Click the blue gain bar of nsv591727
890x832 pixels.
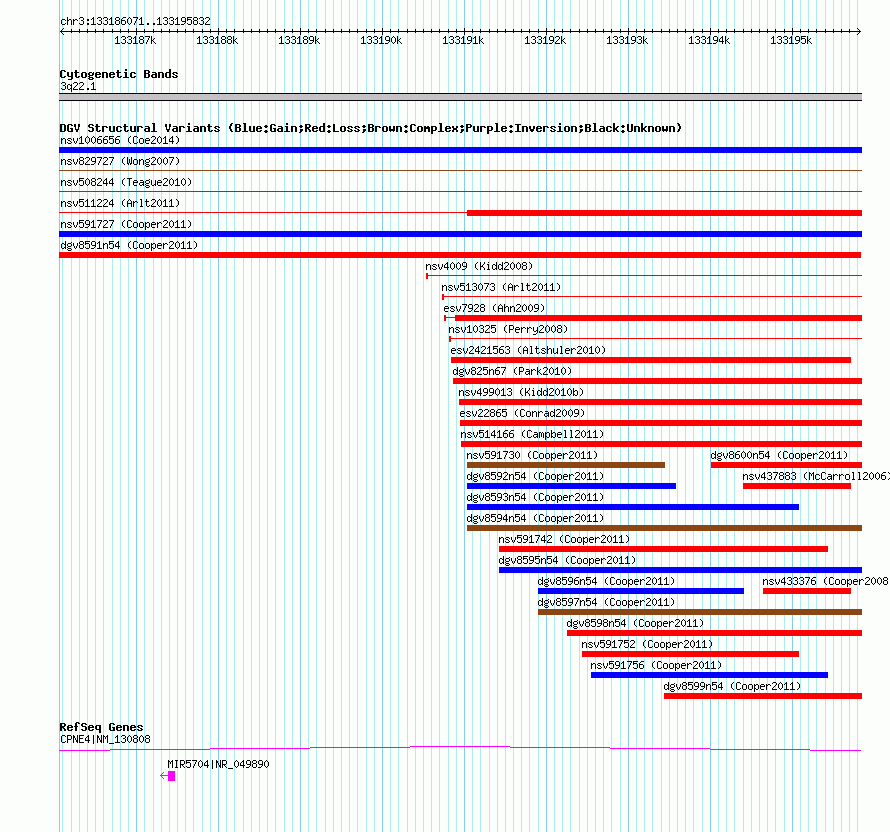tap(460, 234)
